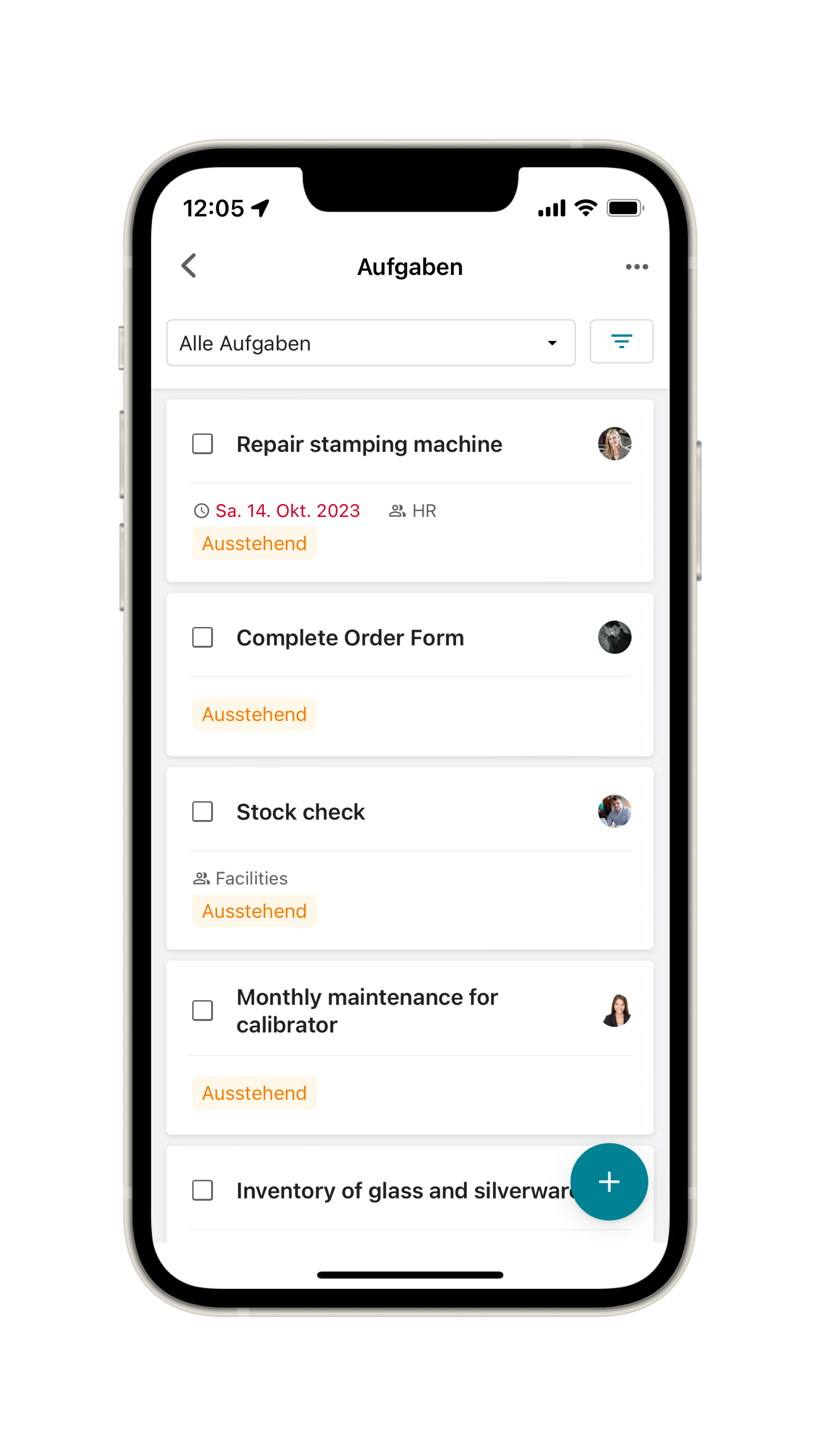Open assignee avatar on Stock check

point(615,811)
